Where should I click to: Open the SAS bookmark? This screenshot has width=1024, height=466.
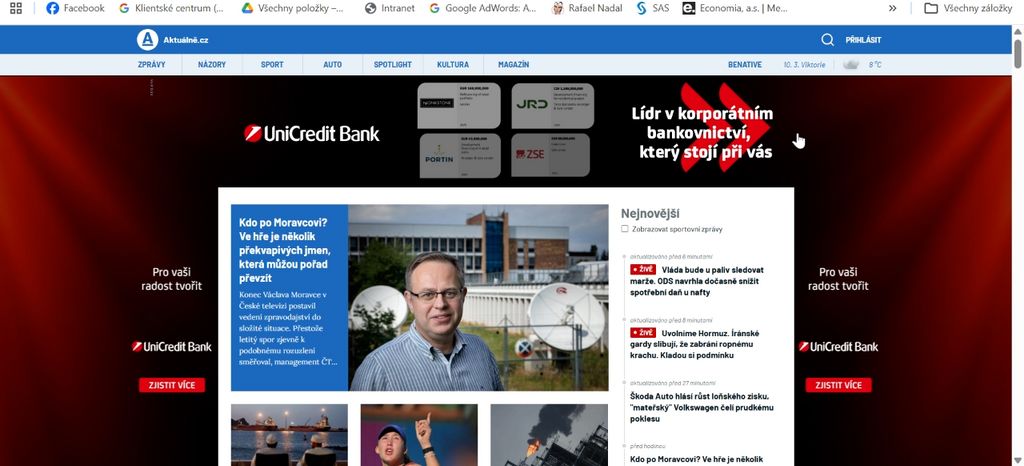652,8
